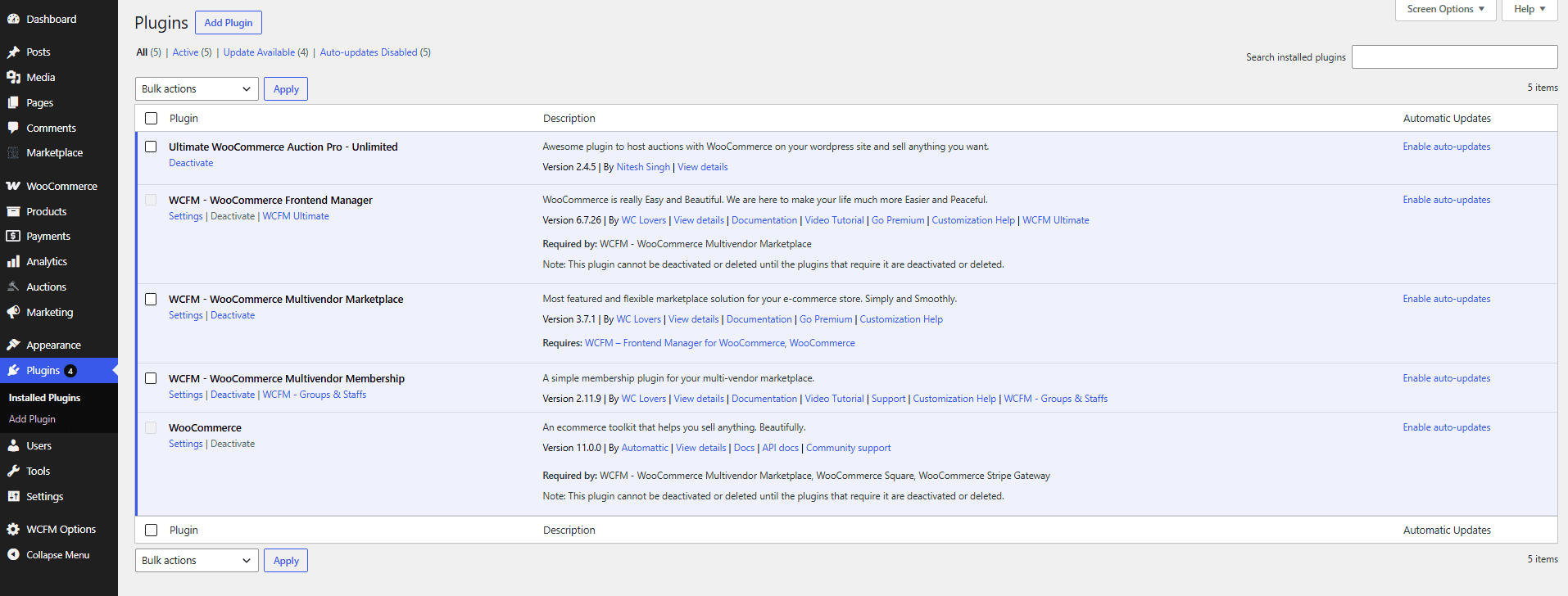
Task: Expand the Screen Options panel
Action: point(1446,9)
